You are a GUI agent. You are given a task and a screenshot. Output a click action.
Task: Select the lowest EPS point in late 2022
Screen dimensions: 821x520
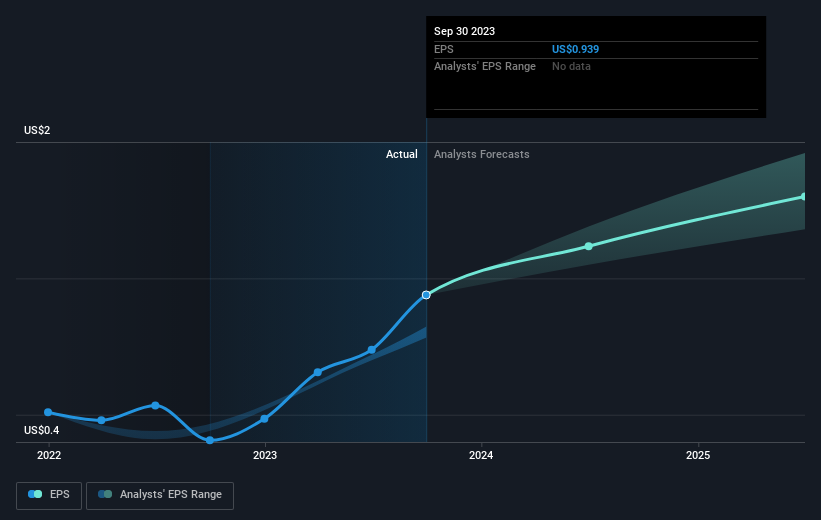coord(210,440)
